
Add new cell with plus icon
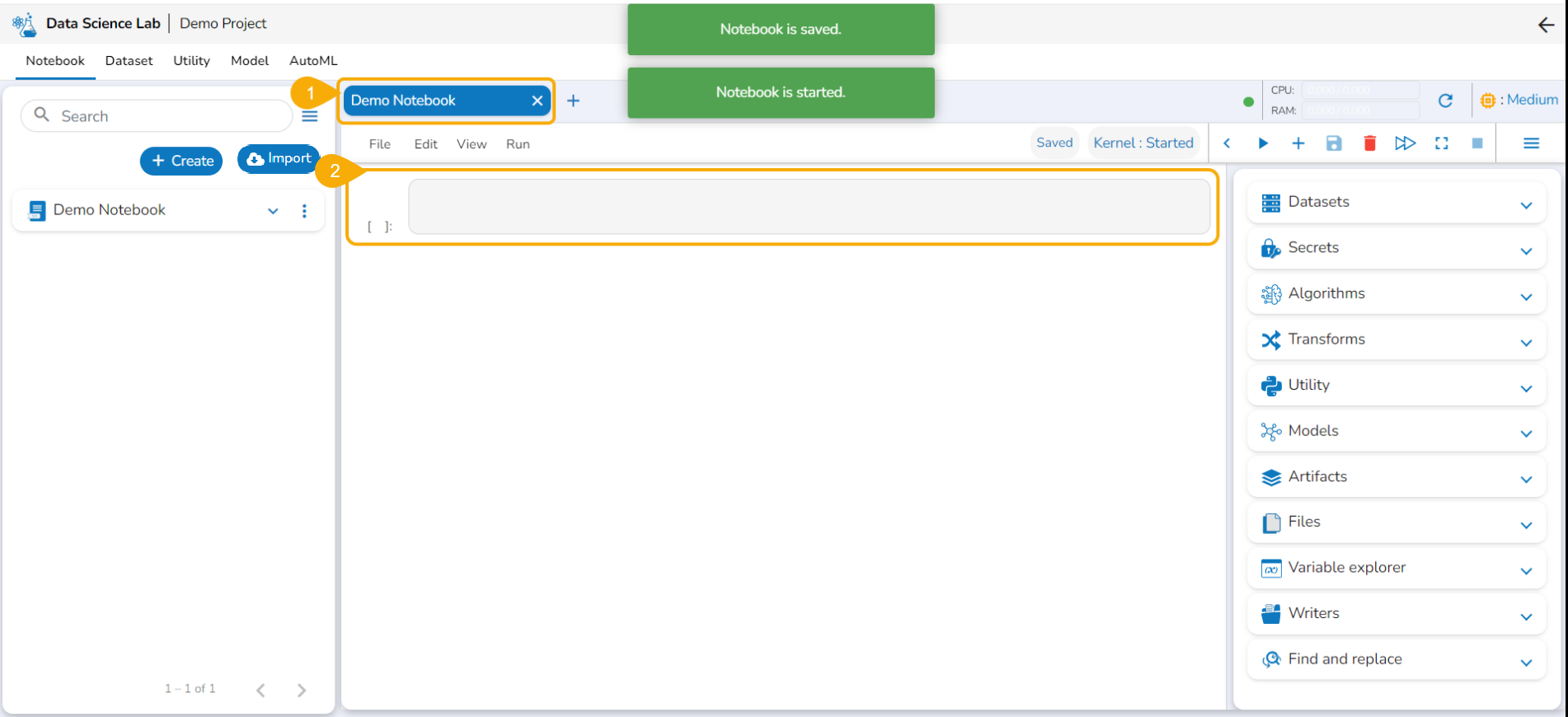click(1298, 143)
